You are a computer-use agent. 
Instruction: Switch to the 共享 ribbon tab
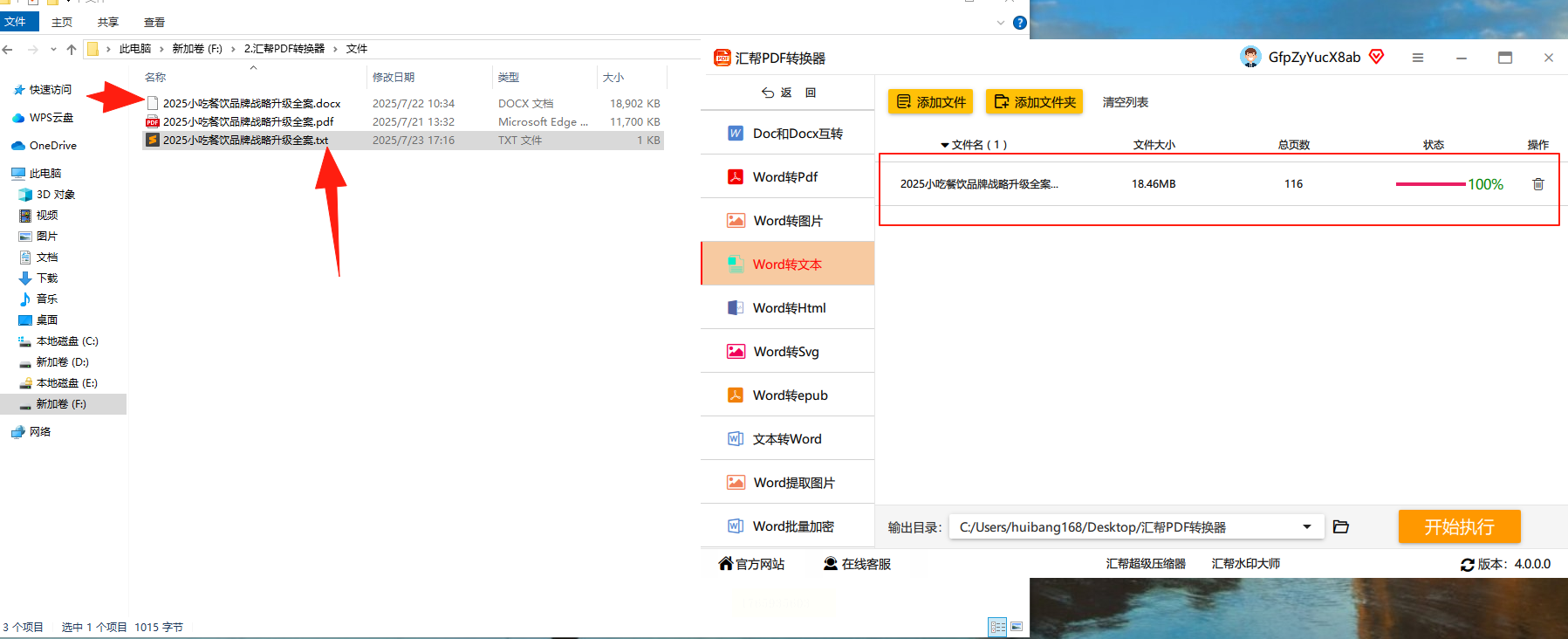click(x=107, y=22)
